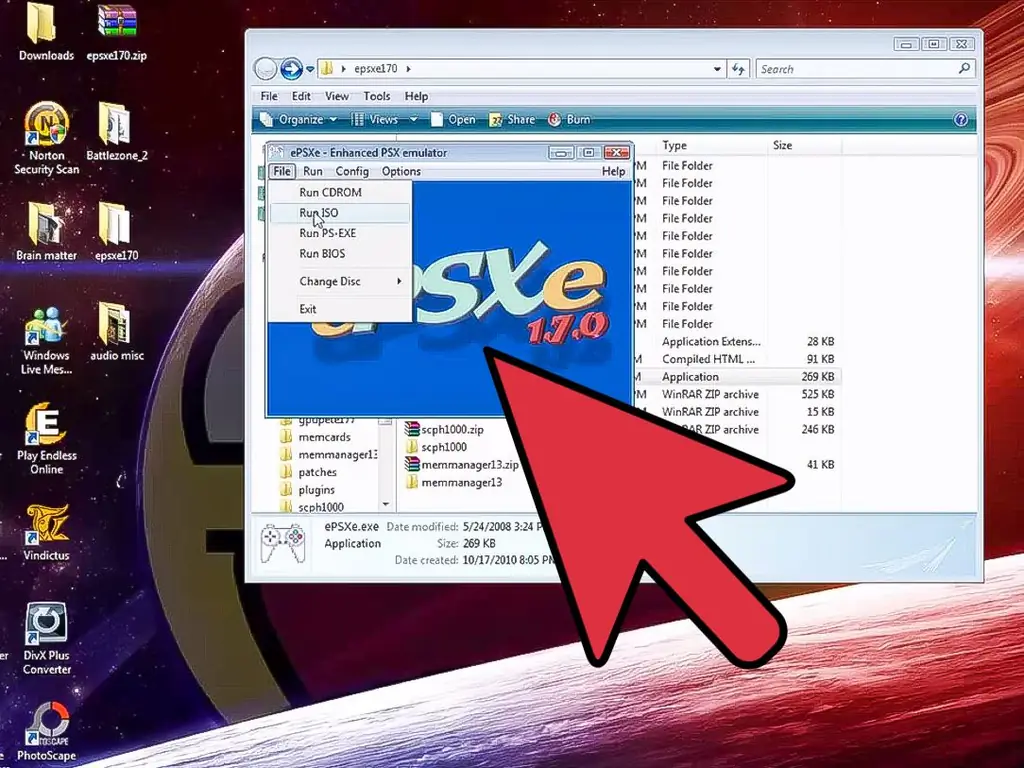Viewport: 1024px width, 768px height.
Task: Open the Battlezone_2 desktop folder
Action: click(117, 131)
